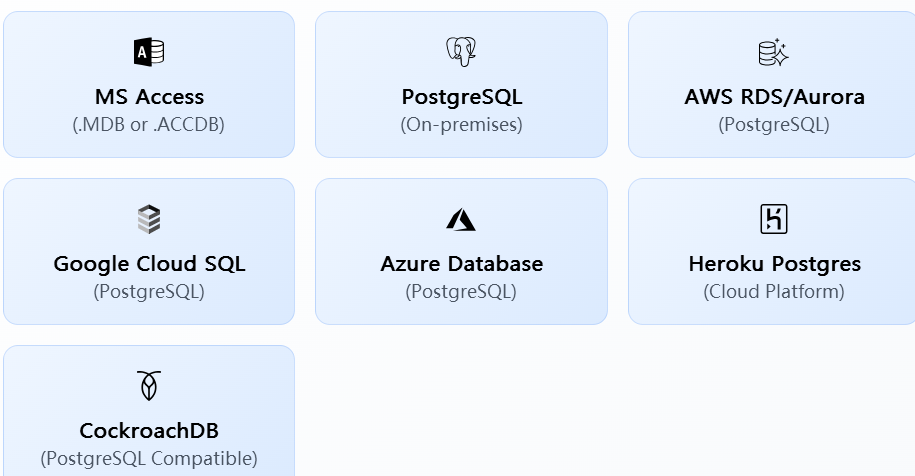Click the (Cloud Platform) subtitle text
This screenshot has width=915, height=476.
pyautogui.click(x=774, y=292)
